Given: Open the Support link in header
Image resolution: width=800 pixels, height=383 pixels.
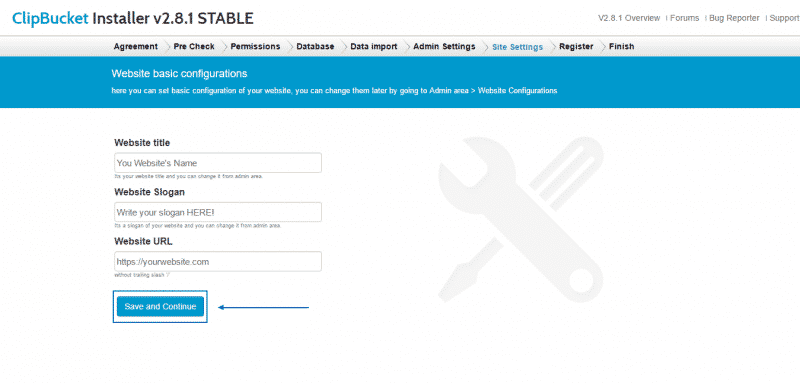Looking at the screenshot, I should tap(784, 18).
